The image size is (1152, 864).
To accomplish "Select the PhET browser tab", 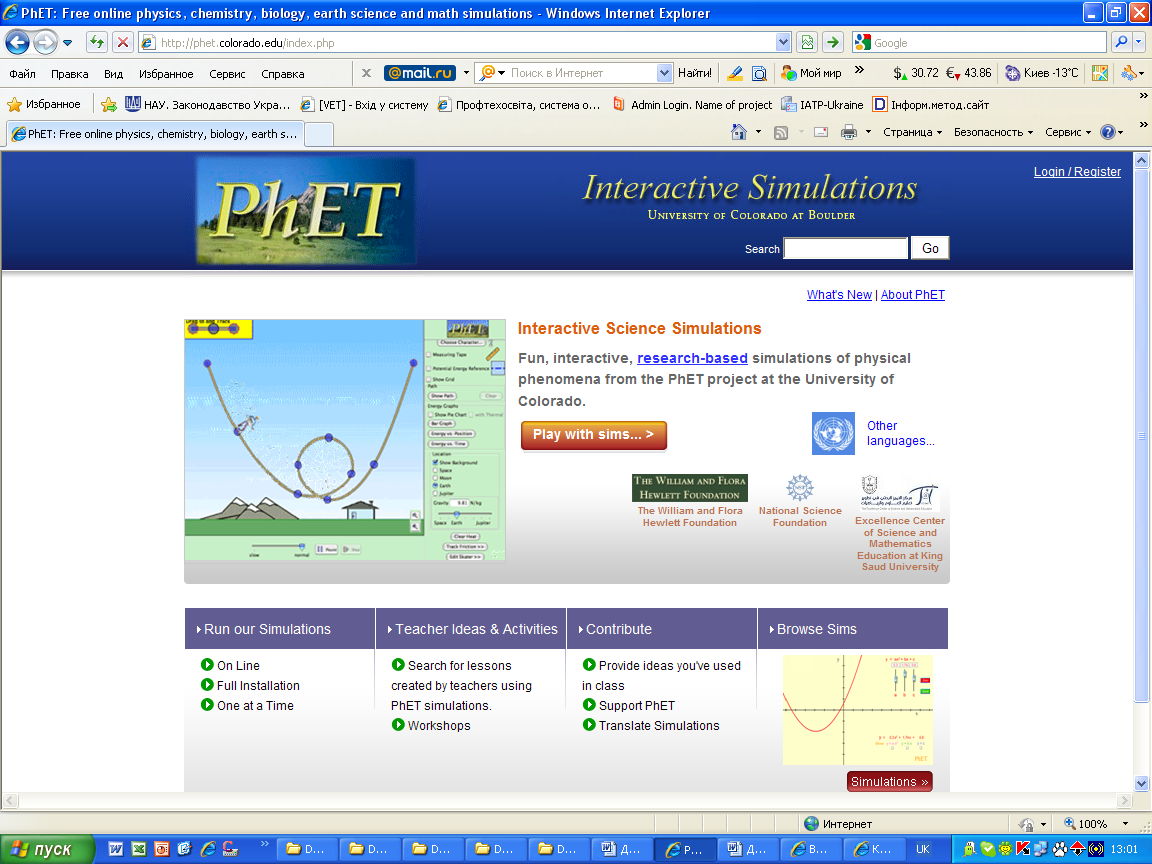I will [x=154, y=134].
